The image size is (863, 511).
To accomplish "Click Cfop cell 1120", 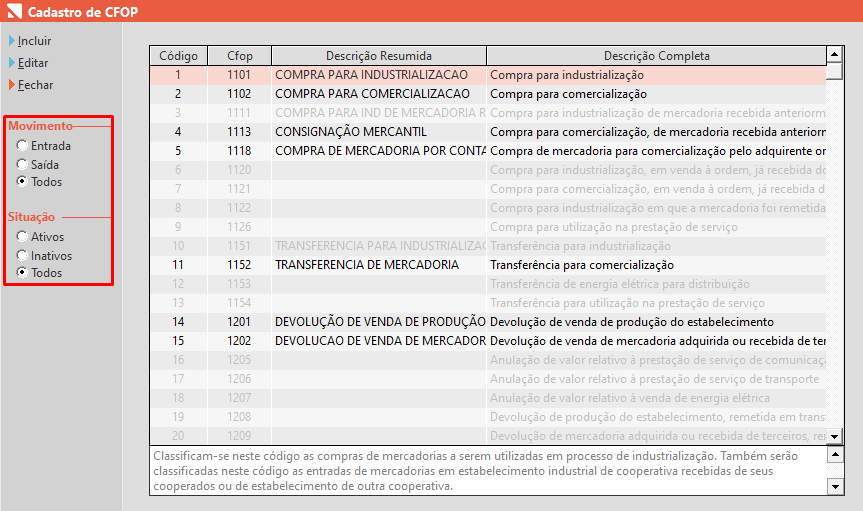I will click(x=239, y=170).
